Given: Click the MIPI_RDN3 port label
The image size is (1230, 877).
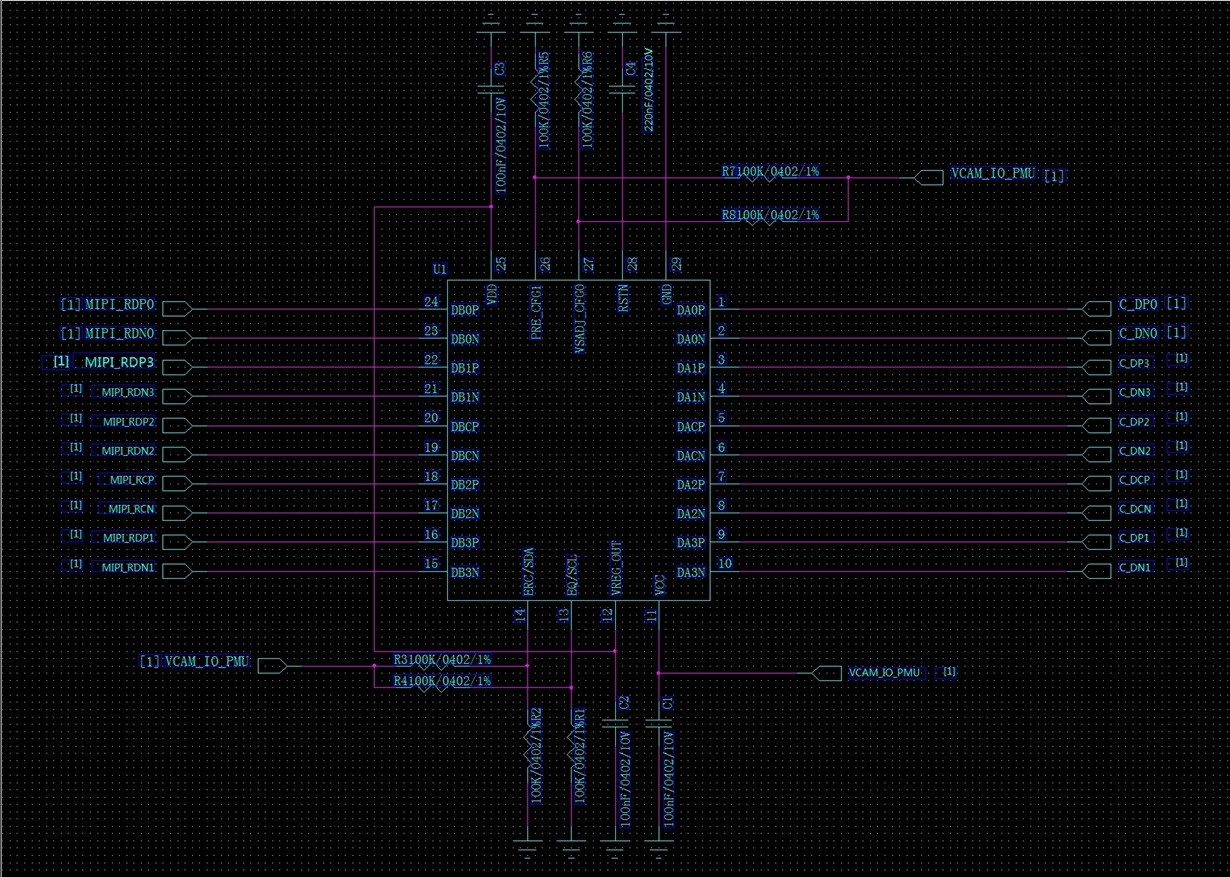Looking at the screenshot, I should coord(128,392).
